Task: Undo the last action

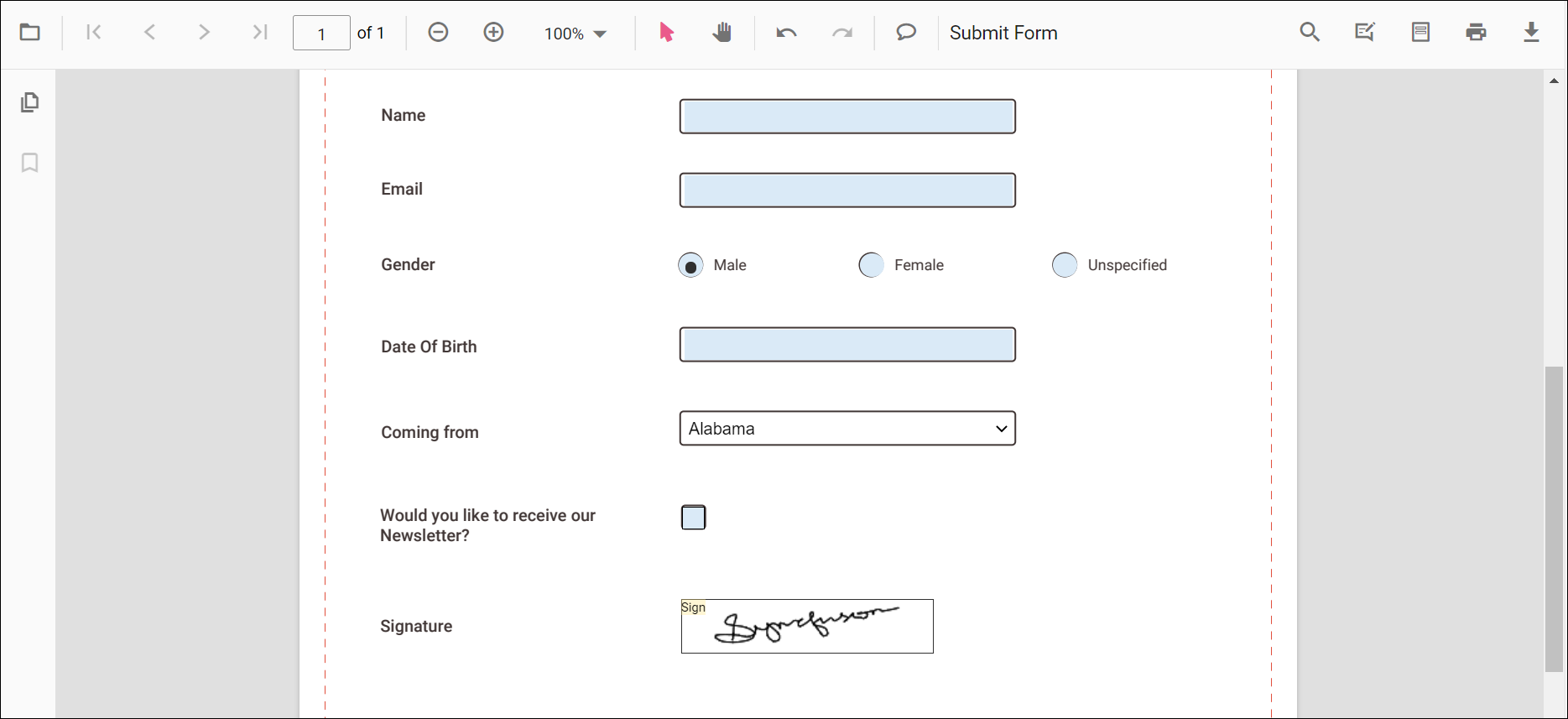Action: point(786,33)
